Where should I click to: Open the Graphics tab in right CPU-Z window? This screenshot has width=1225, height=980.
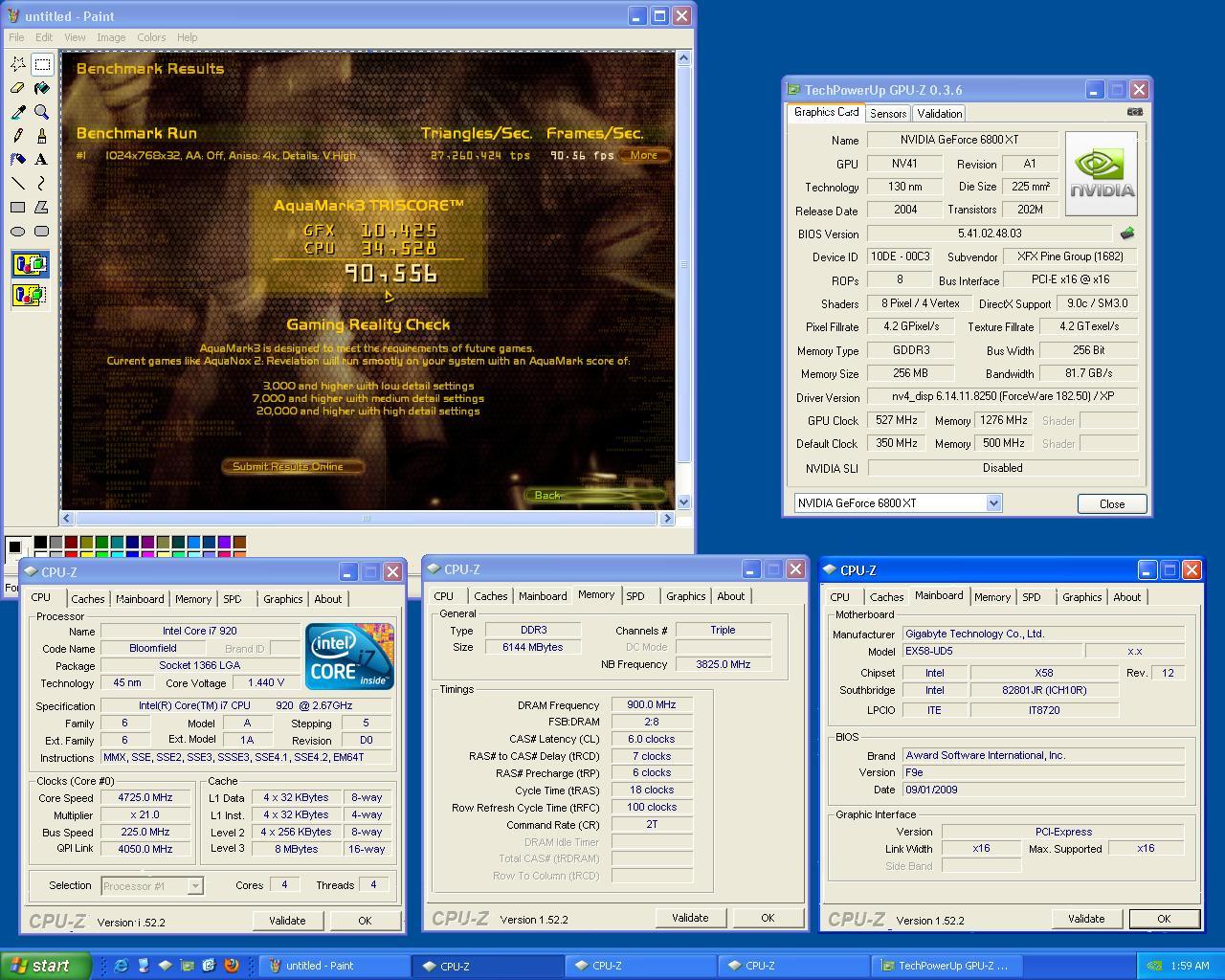(1082, 597)
